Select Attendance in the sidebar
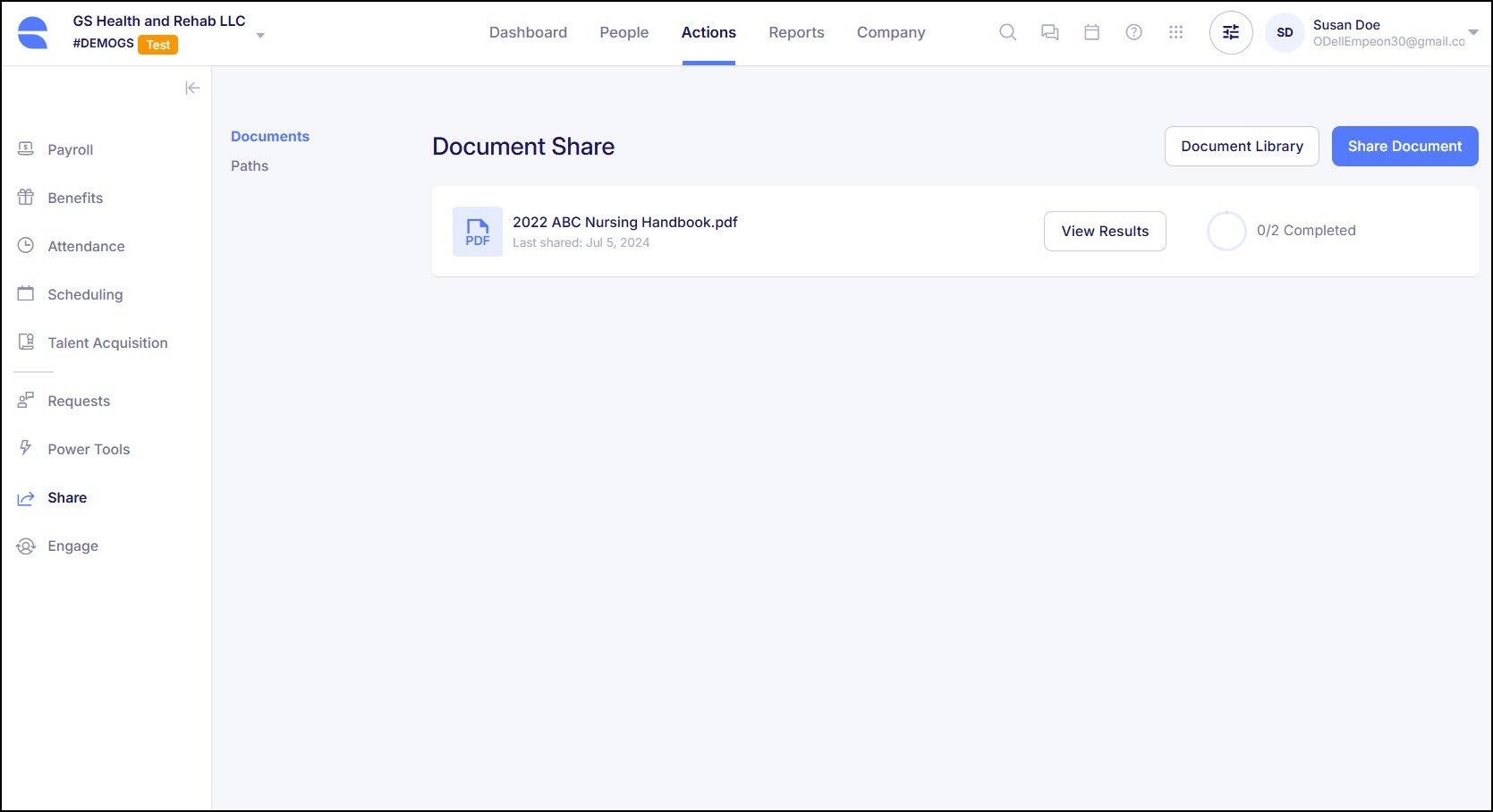 (x=86, y=246)
